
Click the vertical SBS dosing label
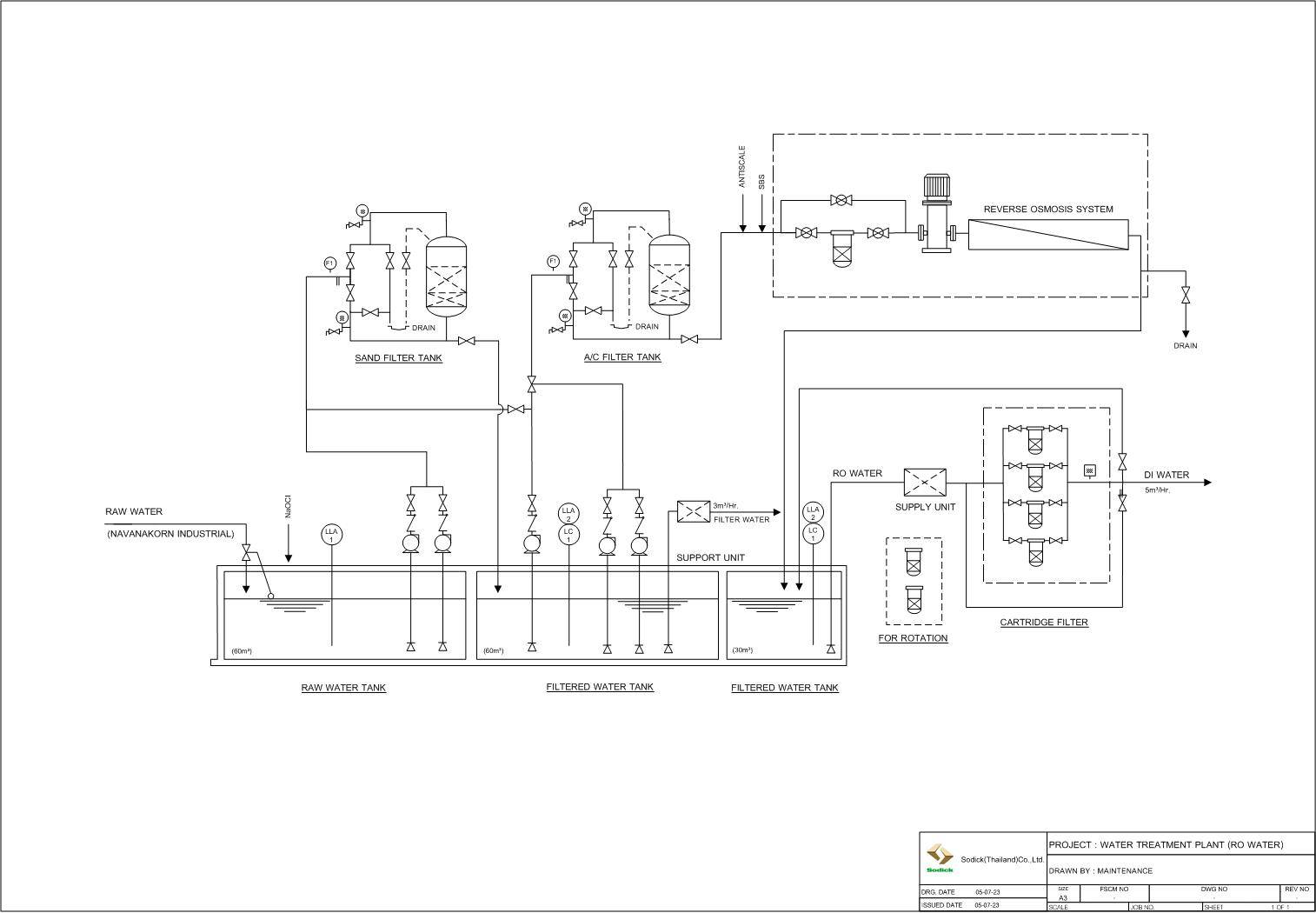761,182
